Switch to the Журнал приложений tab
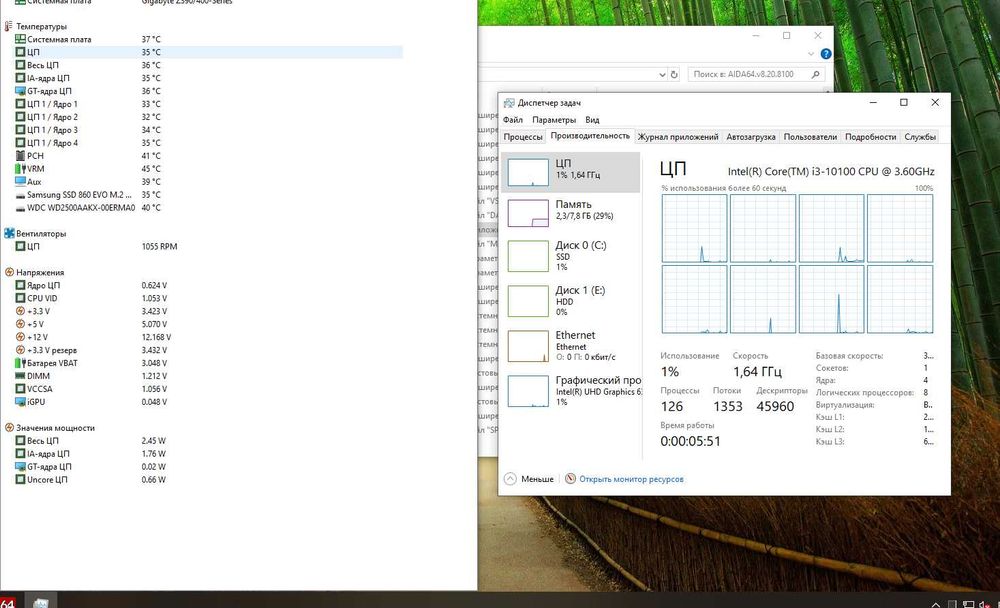 pos(678,137)
